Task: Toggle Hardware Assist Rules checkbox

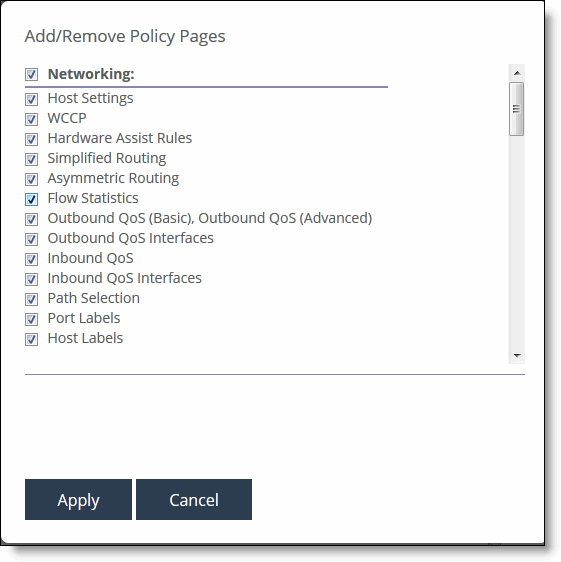Action: [32, 139]
